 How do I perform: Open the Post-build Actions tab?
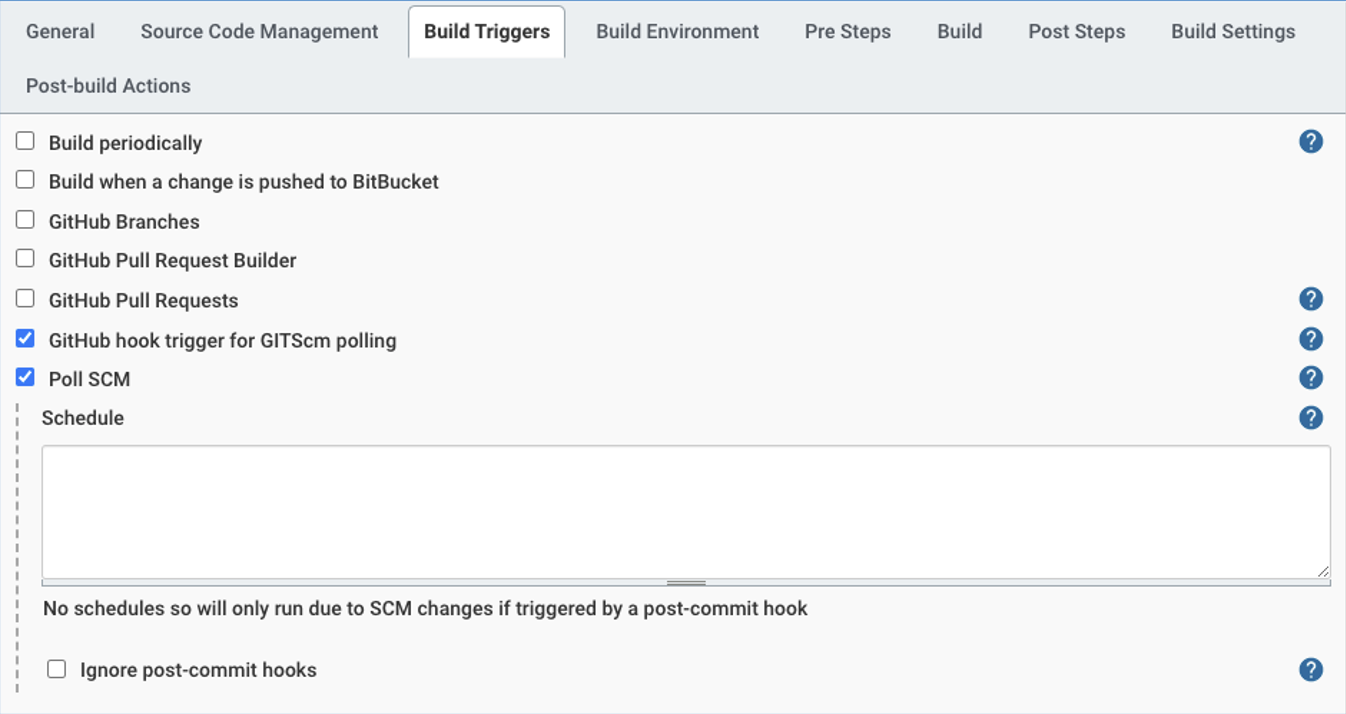coord(108,85)
